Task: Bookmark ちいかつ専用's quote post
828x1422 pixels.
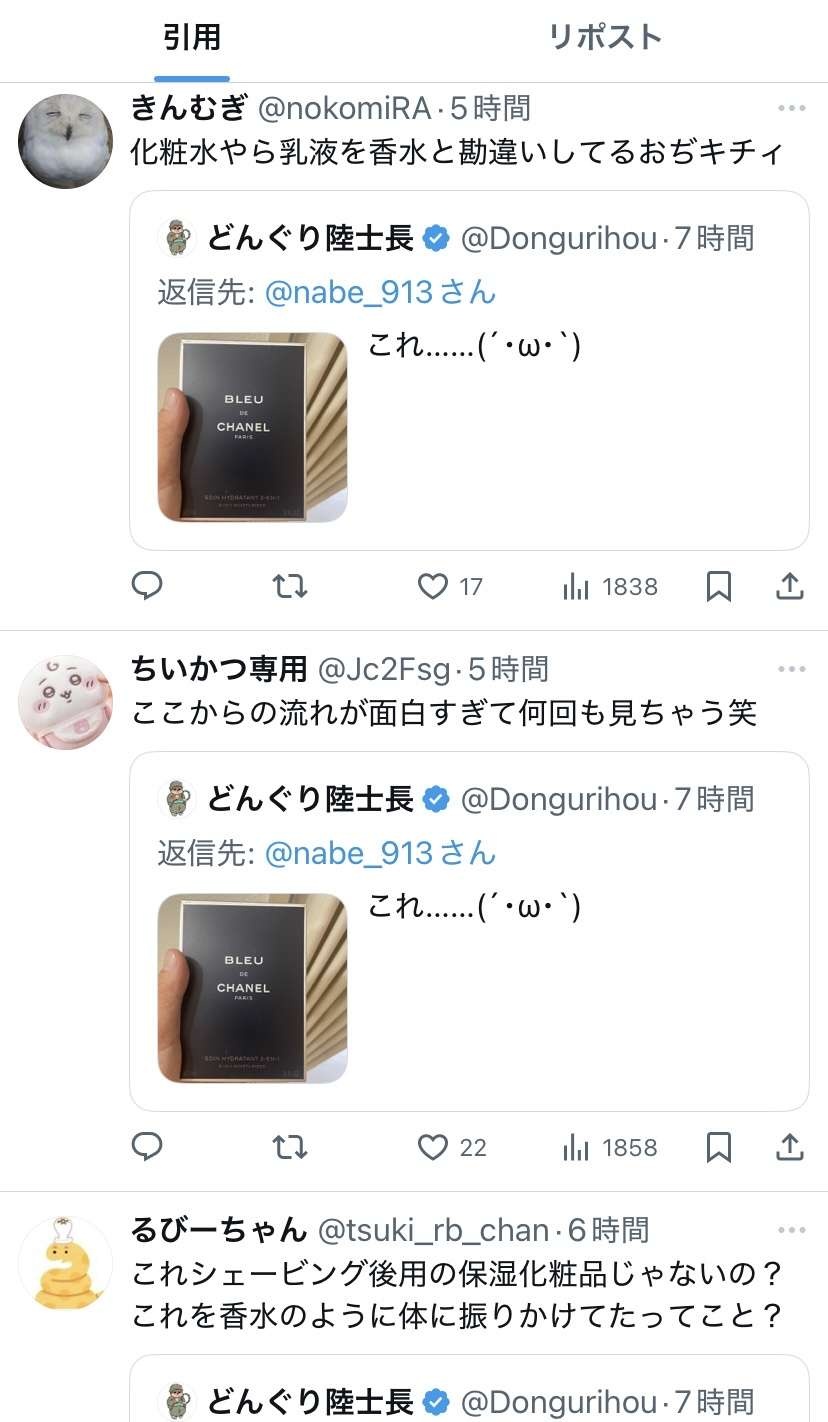Action: (718, 1147)
